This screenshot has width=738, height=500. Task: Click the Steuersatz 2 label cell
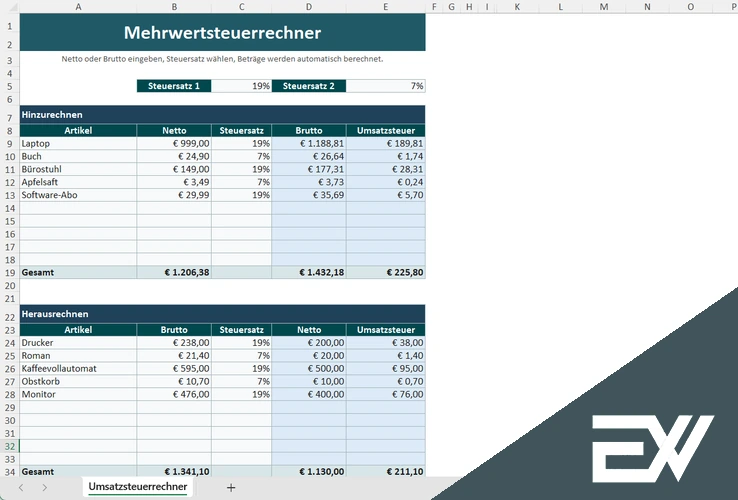pos(309,86)
